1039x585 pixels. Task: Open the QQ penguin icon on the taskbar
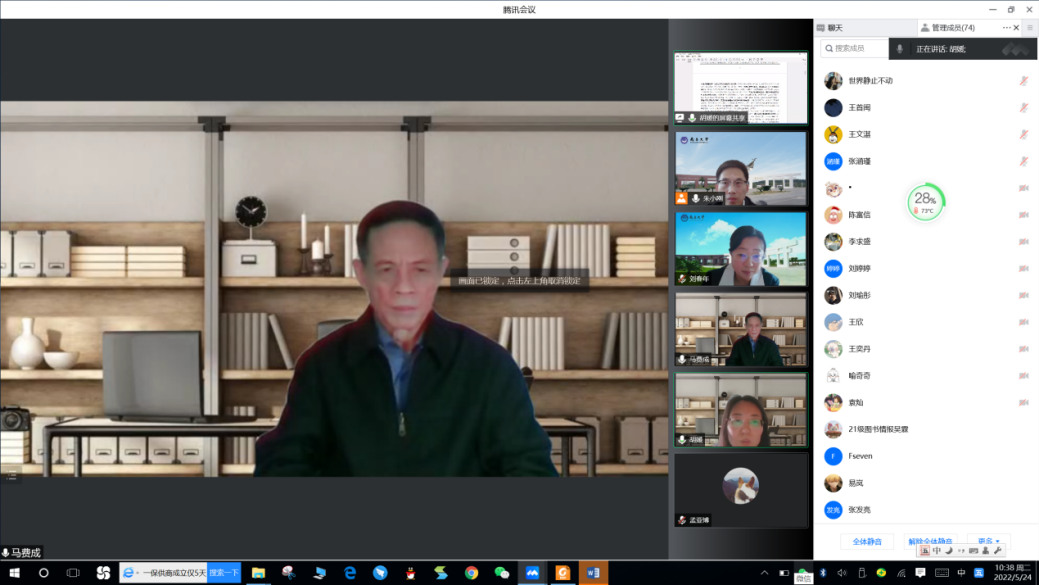point(411,573)
